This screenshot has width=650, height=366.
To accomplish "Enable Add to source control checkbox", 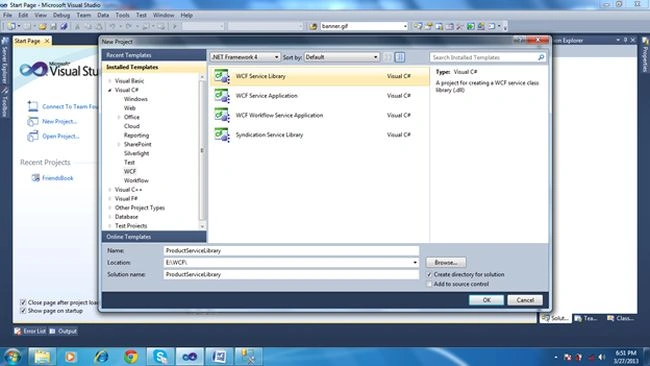I will (429, 284).
